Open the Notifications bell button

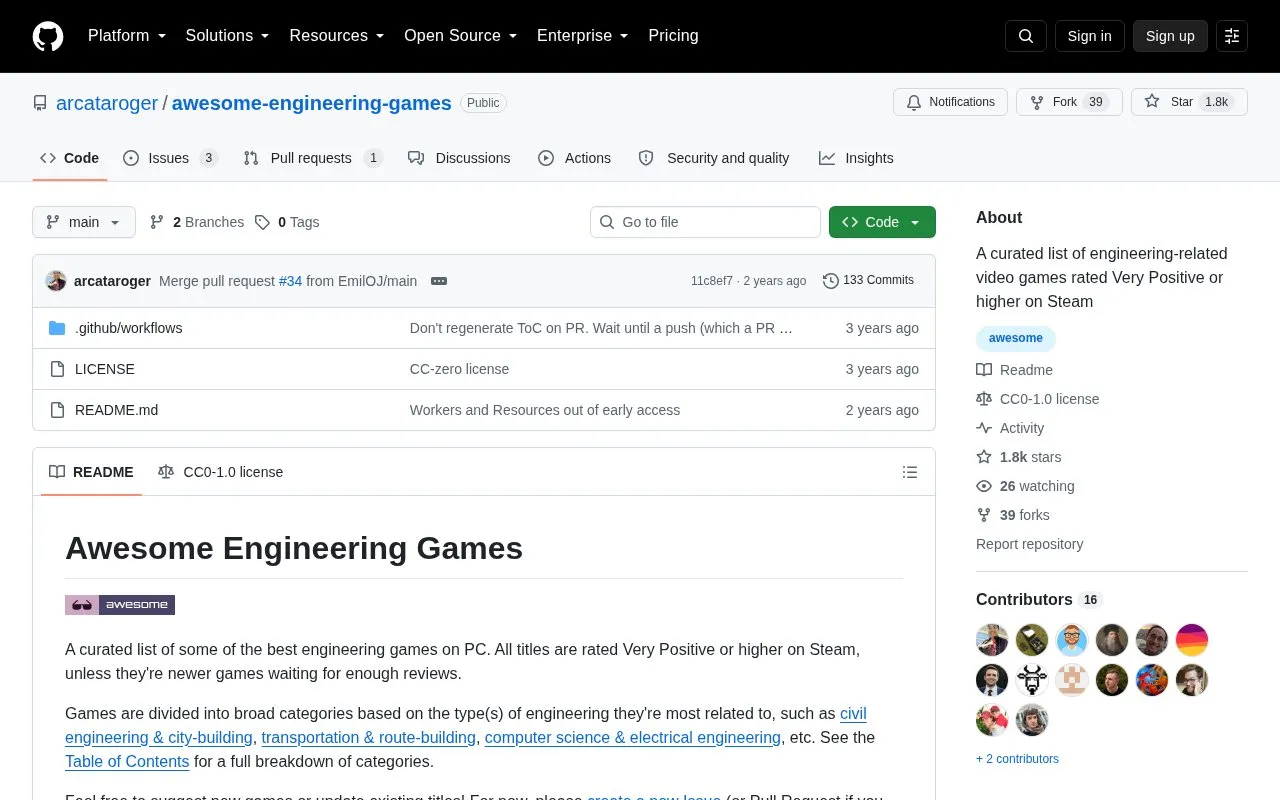[950, 102]
